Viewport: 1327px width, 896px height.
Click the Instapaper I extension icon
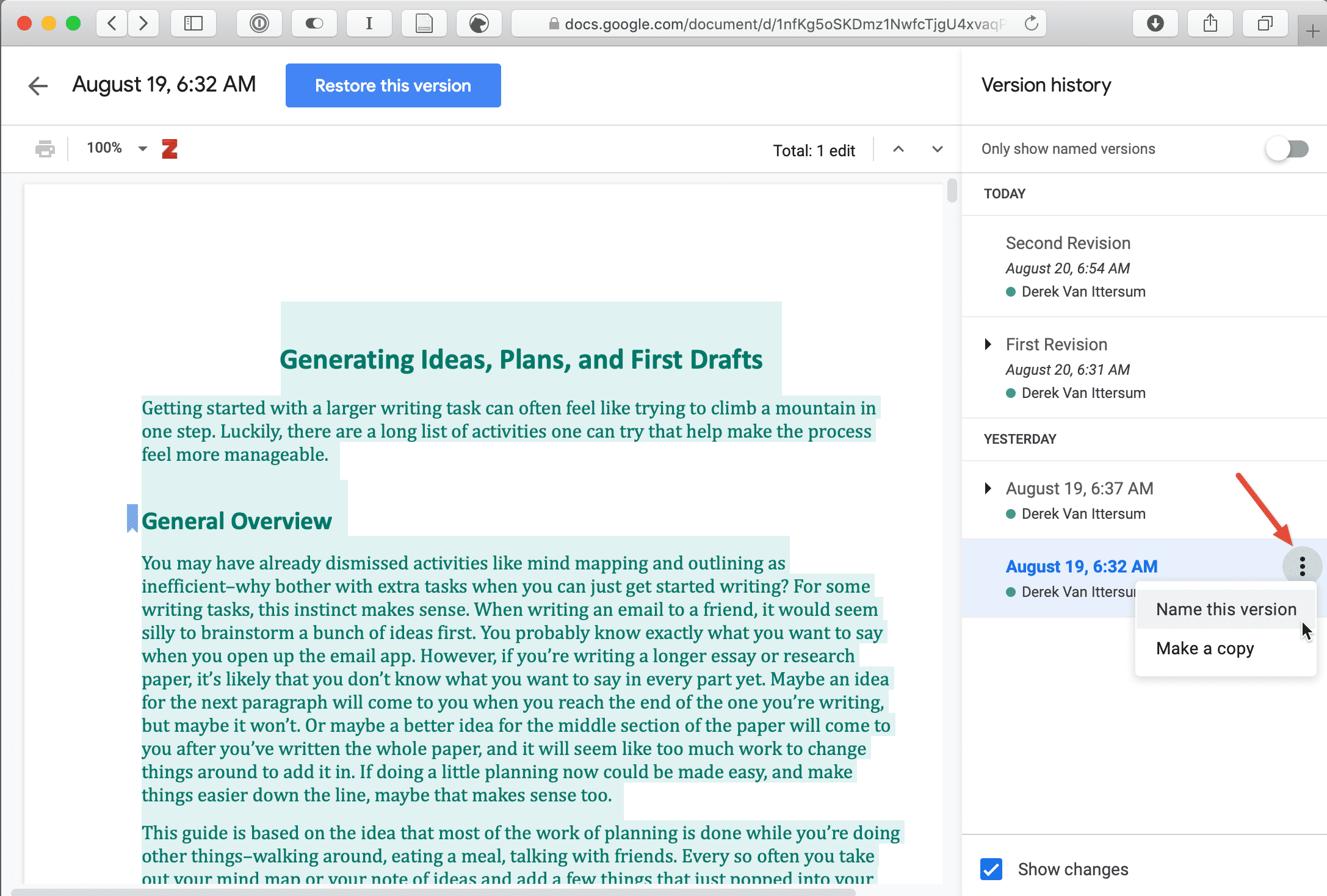[369, 24]
